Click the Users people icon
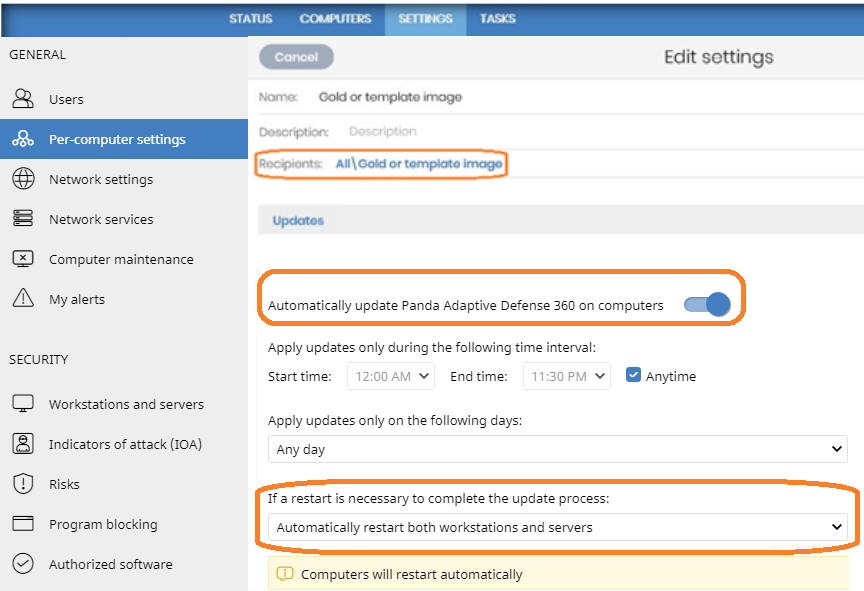The width and height of the screenshot is (864, 591). (23, 99)
